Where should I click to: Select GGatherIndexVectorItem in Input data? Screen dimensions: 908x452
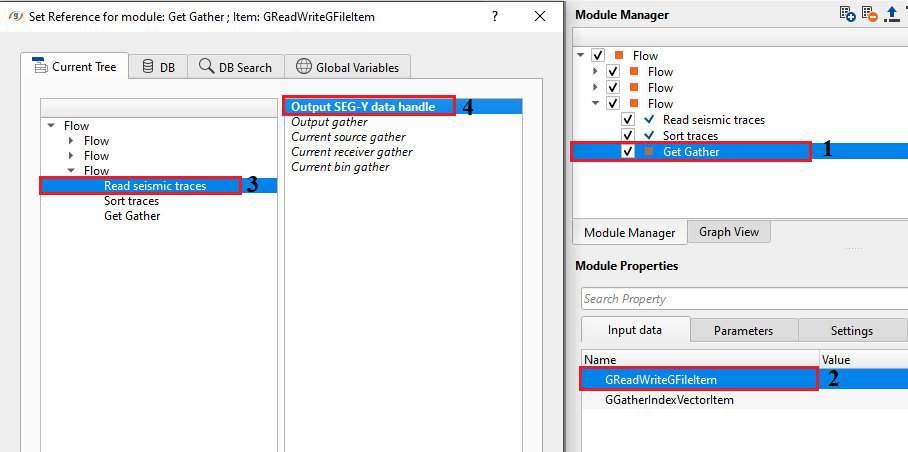click(669, 399)
